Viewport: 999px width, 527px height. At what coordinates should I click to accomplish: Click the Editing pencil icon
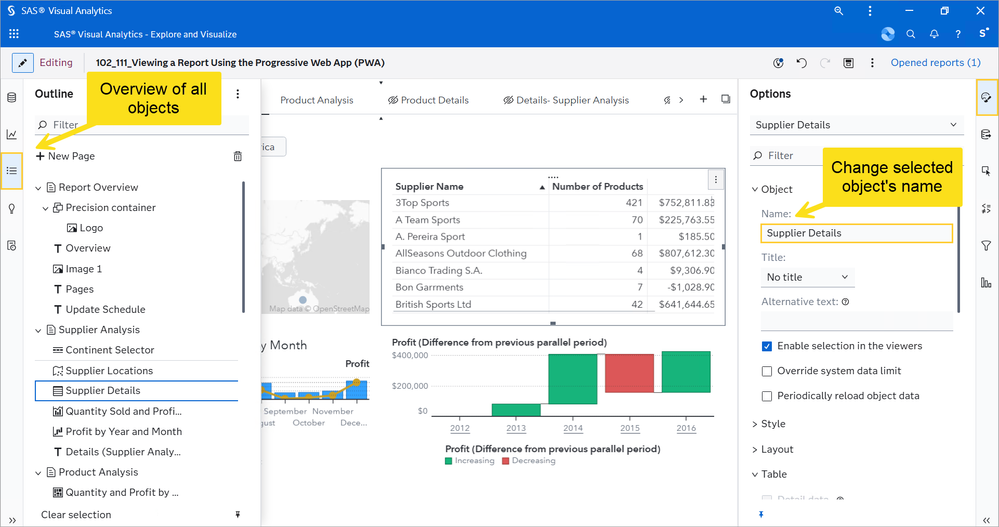tap(22, 62)
